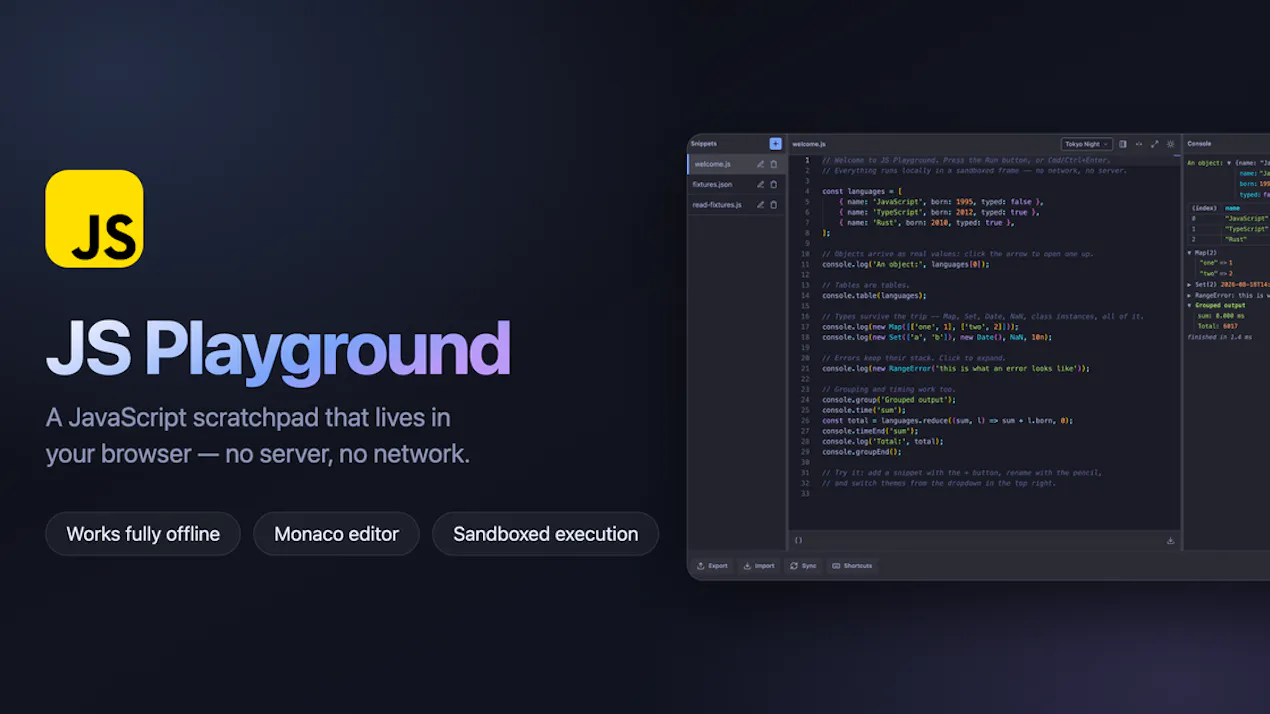
Task: Click the (index) table header in console
Action: 1205,208
